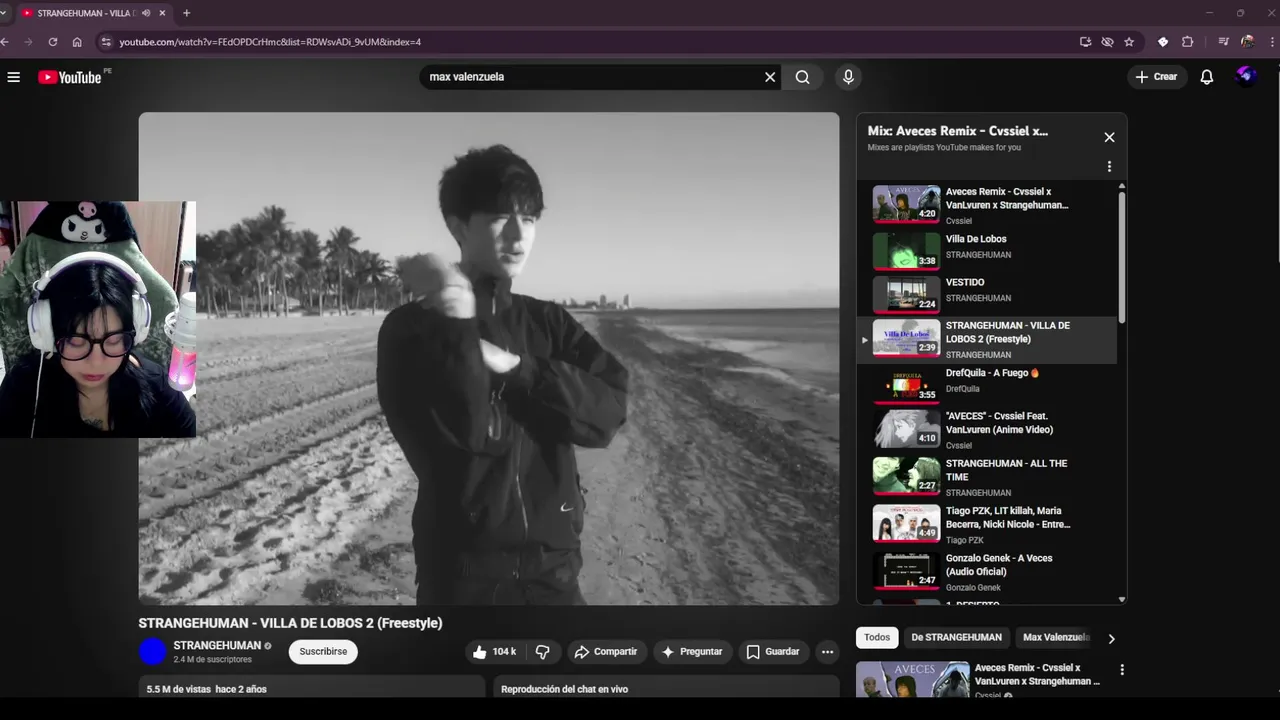
Task: Open media control icon in toolbar
Action: tap(1223, 42)
